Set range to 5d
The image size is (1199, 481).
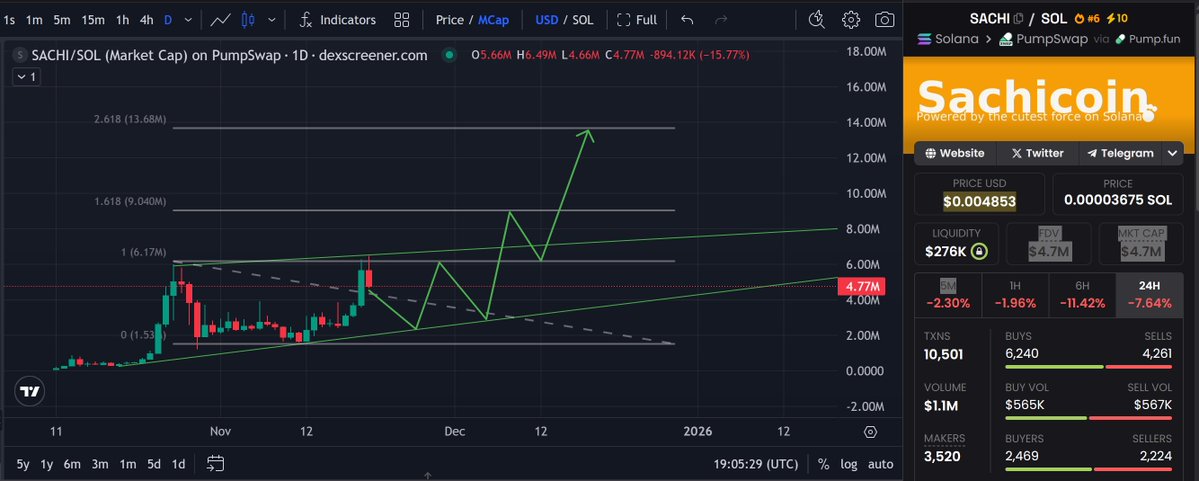[154, 463]
